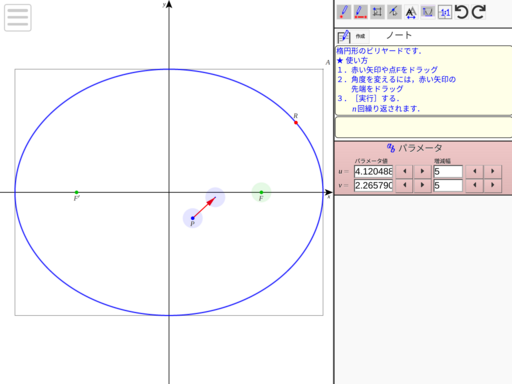Click the パラメータ panel header

click(415, 148)
